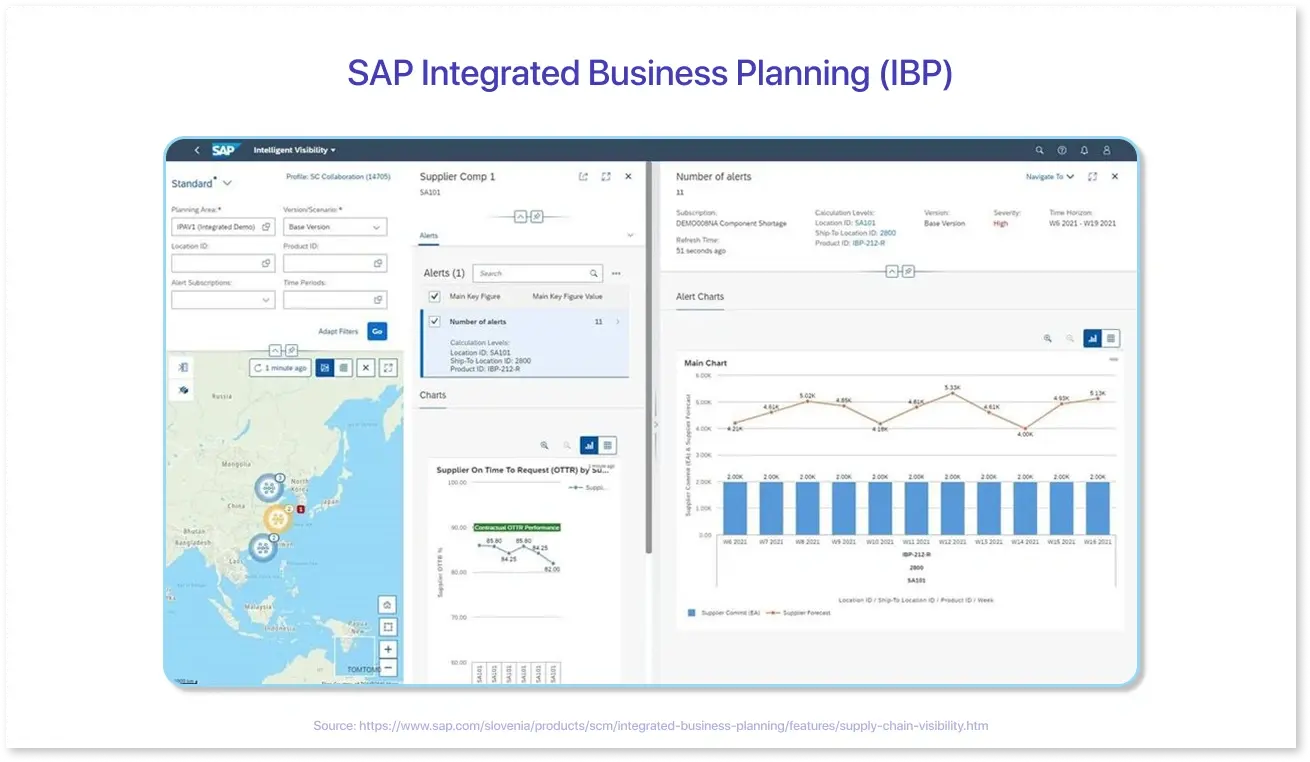Switch OTTR chart area to chart view
Screen dimensions: 1310x762
(589, 445)
